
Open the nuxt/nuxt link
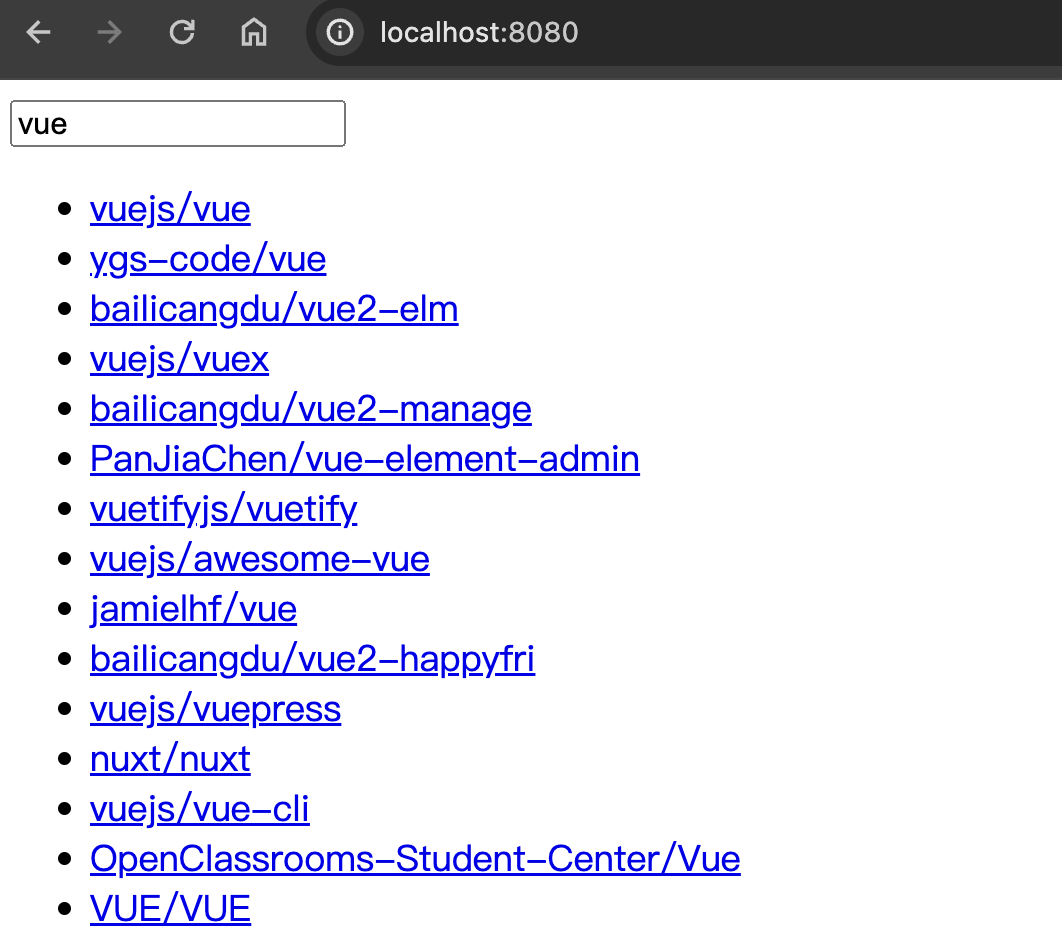pos(170,759)
